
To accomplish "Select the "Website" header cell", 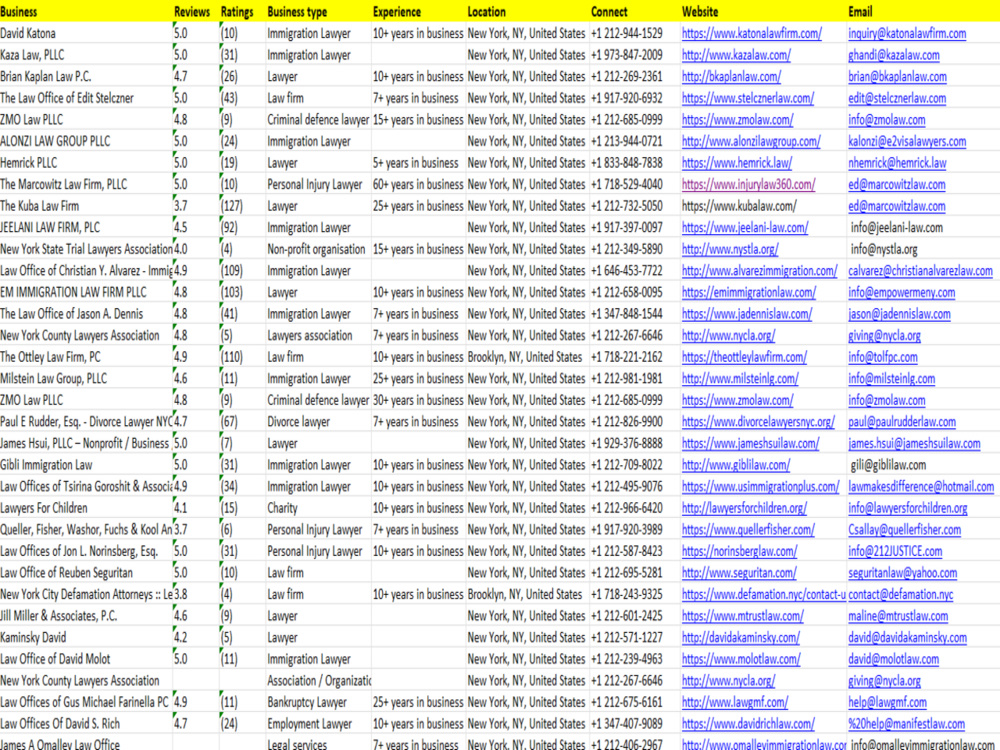I will (x=763, y=11).
